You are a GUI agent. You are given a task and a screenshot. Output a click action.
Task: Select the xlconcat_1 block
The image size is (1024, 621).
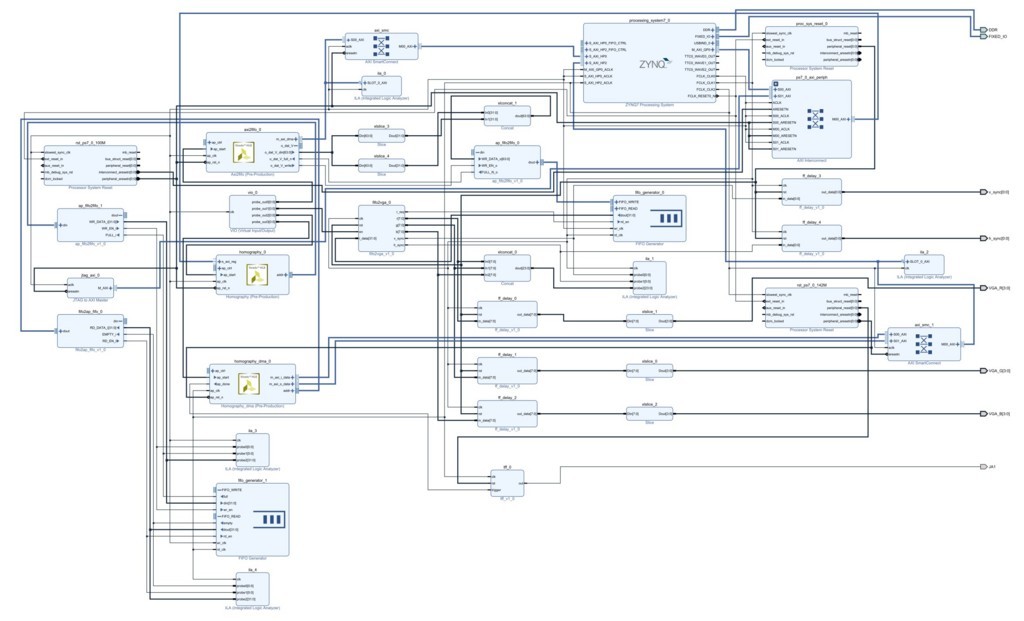pos(507,116)
